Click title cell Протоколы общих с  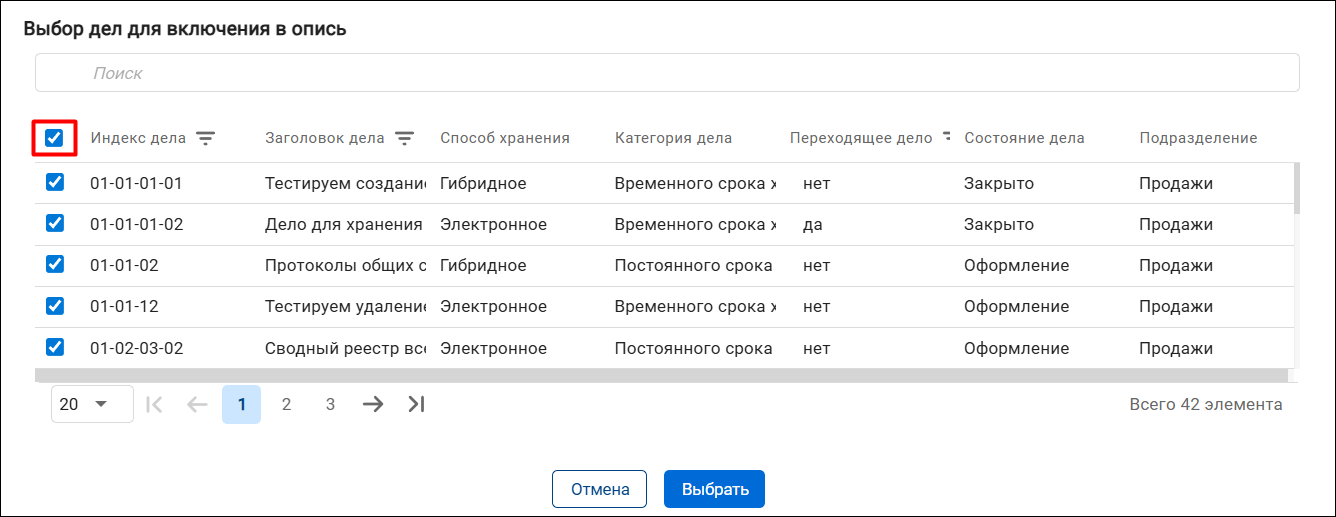(346, 265)
